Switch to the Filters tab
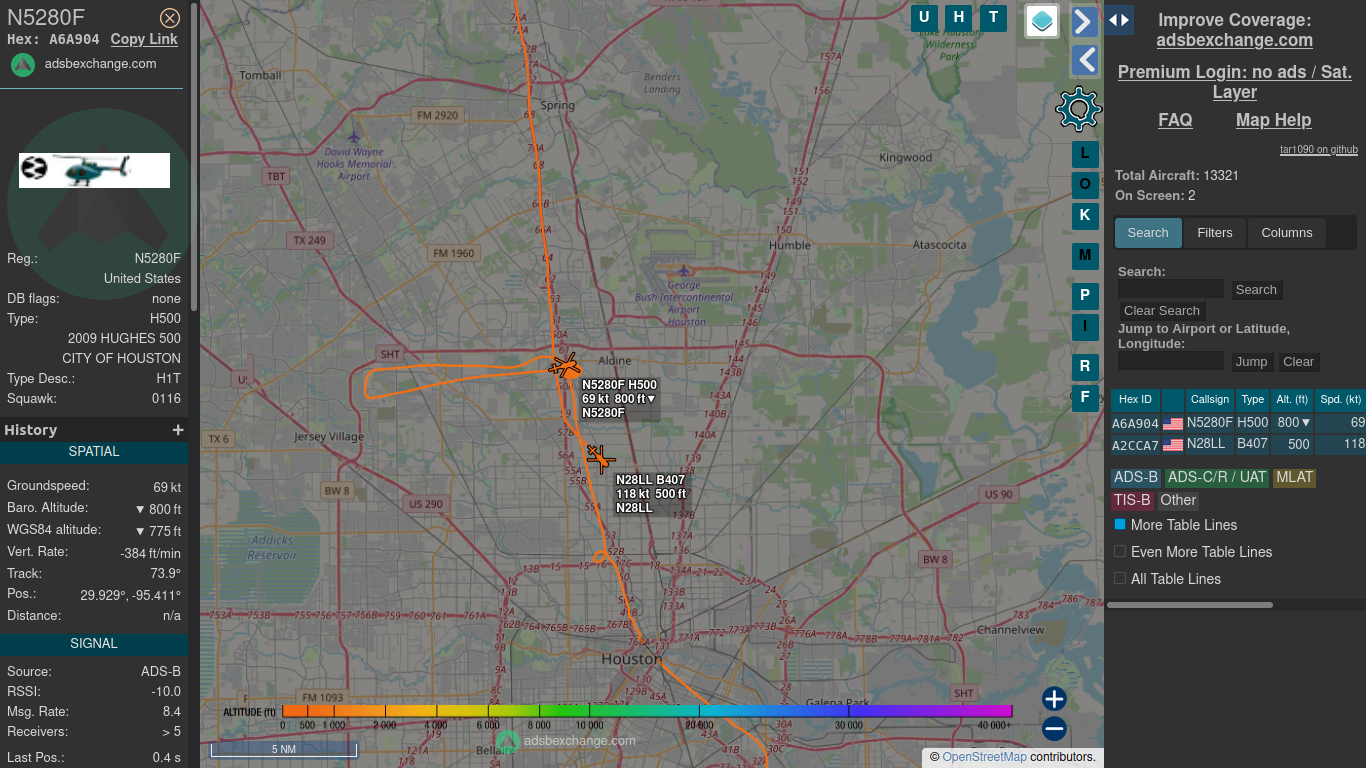1366x768 pixels. pos(1215,233)
